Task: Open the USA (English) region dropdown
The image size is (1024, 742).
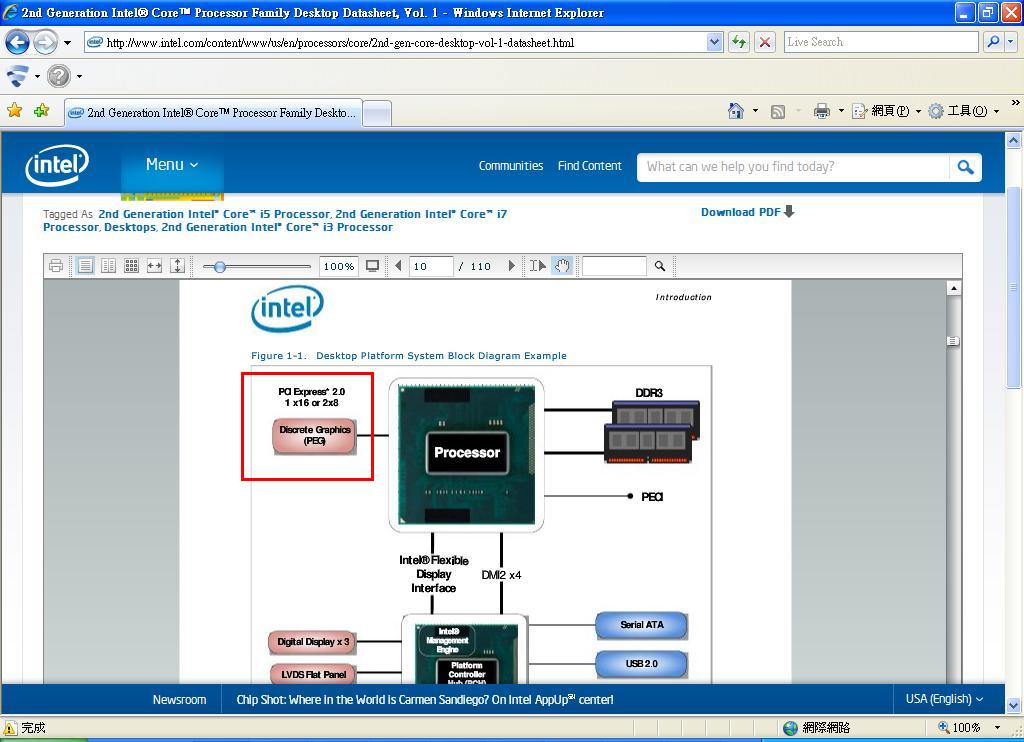Action: pyautogui.click(x=944, y=699)
